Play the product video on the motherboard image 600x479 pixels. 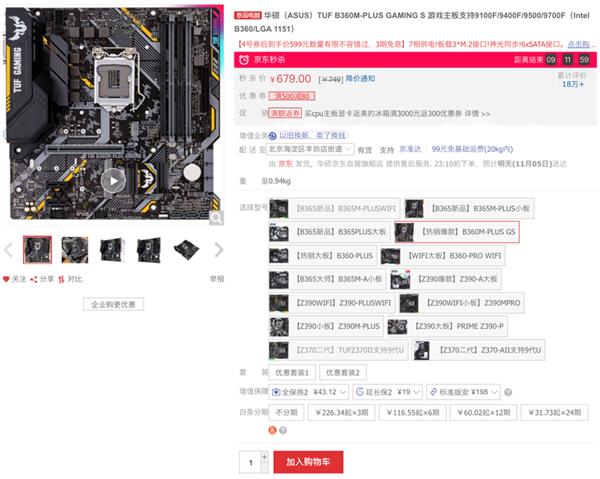tap(113, 181)
